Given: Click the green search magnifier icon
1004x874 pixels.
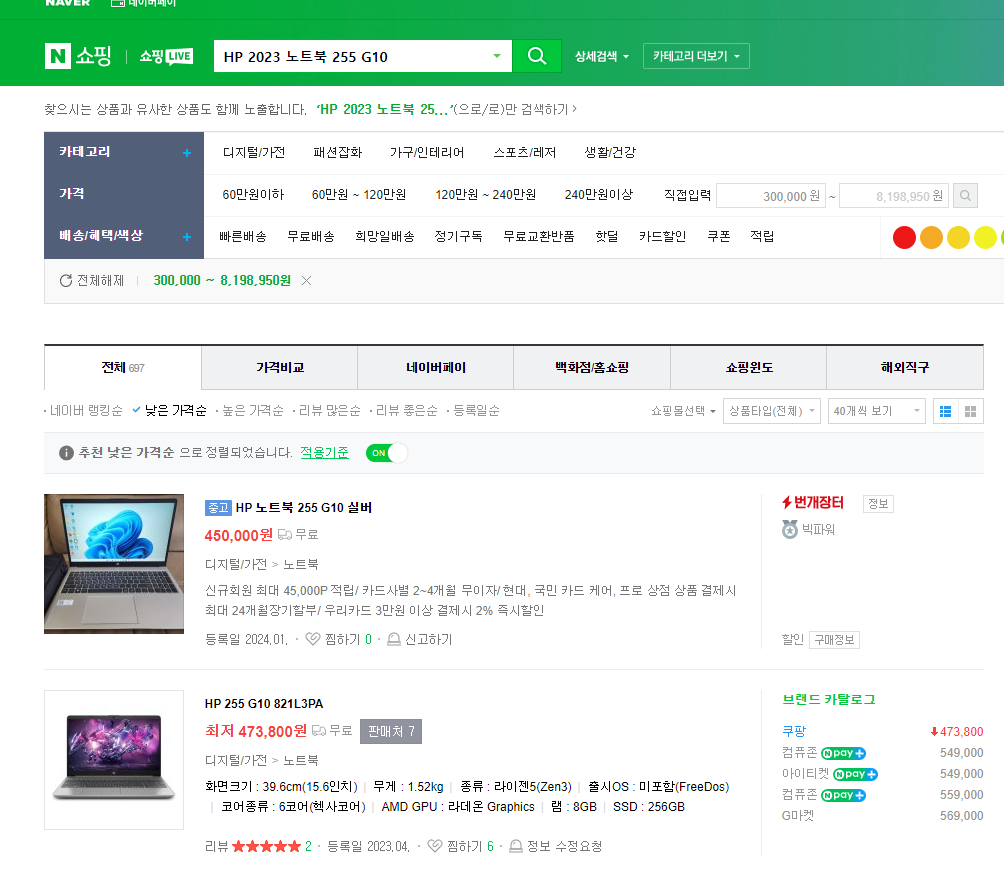Looking at the screenshot, I should 537,56.
